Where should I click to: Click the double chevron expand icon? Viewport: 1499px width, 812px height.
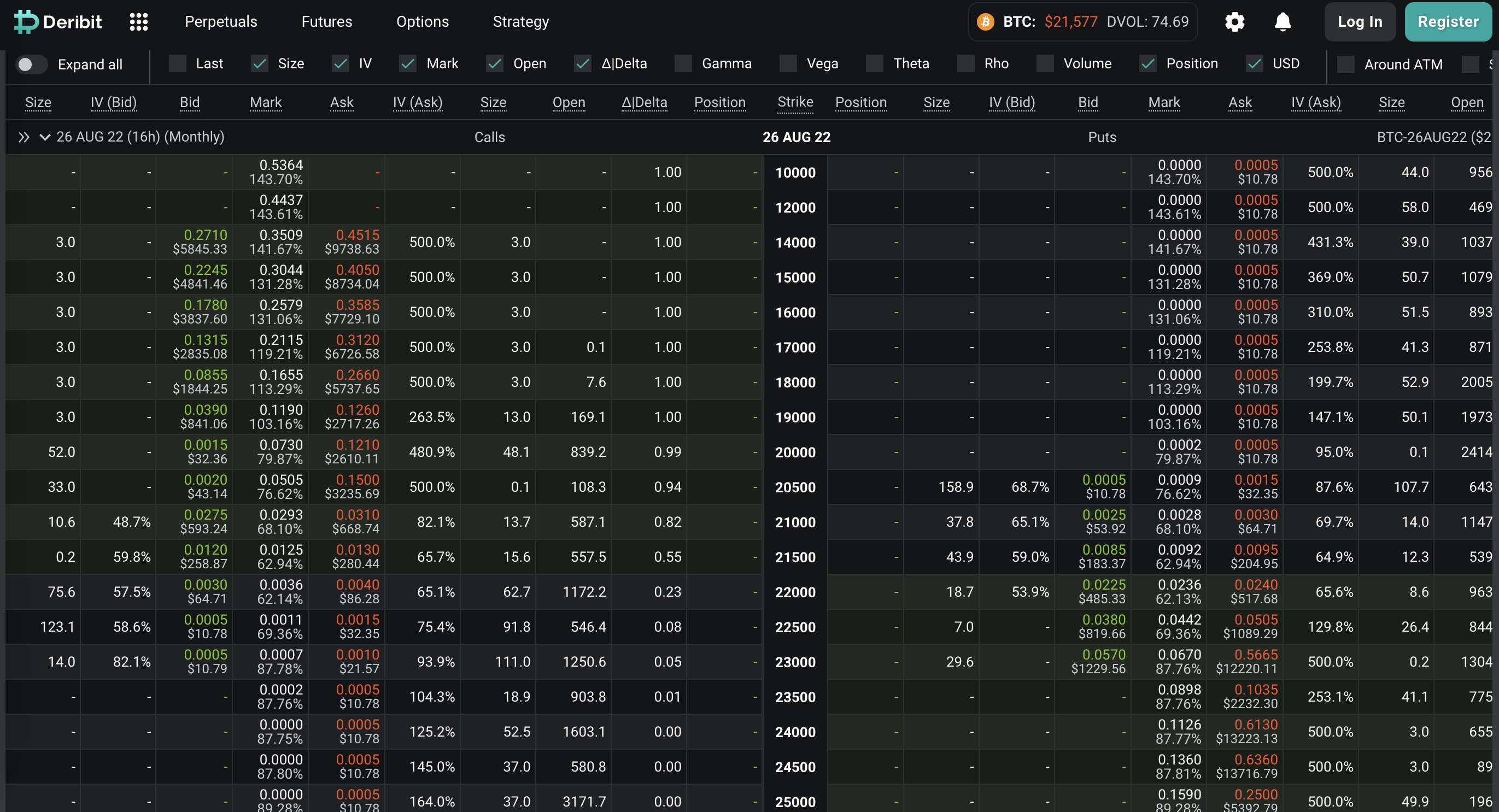(x=24, y=137)
